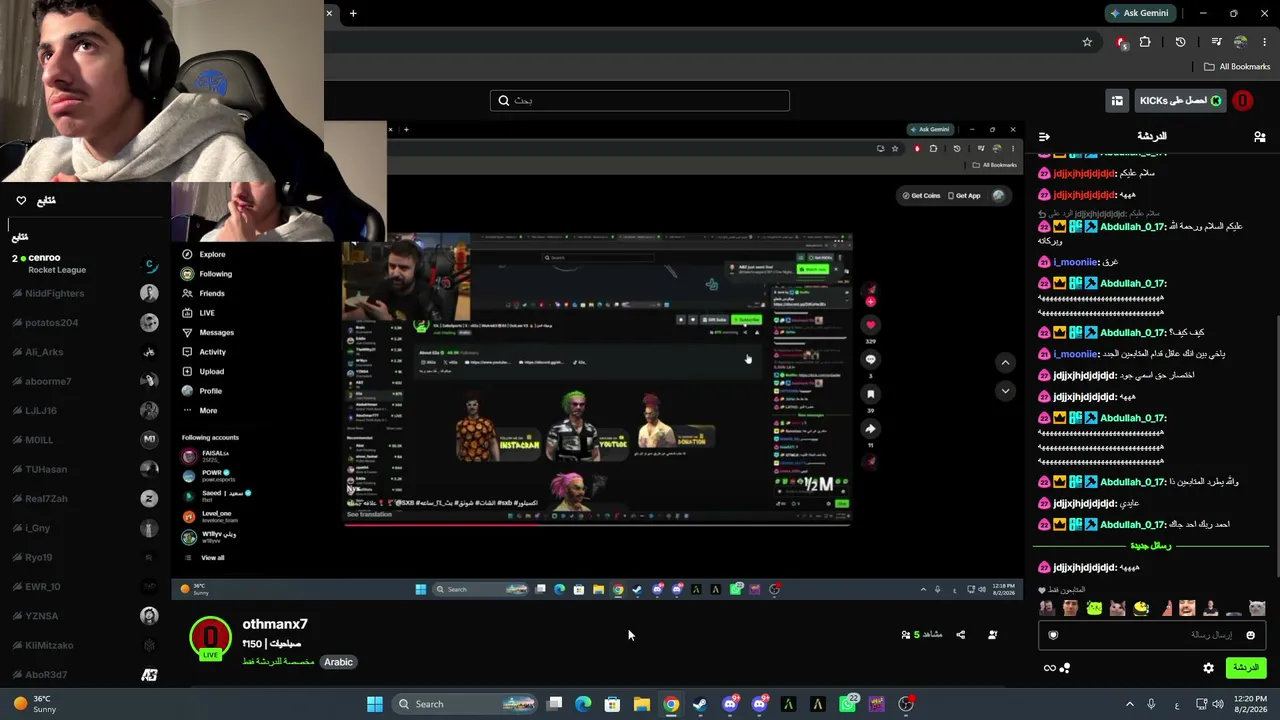Expand More in the streamed TikTok sidebar
1280x720 pixels.
(x=199, y=410)
